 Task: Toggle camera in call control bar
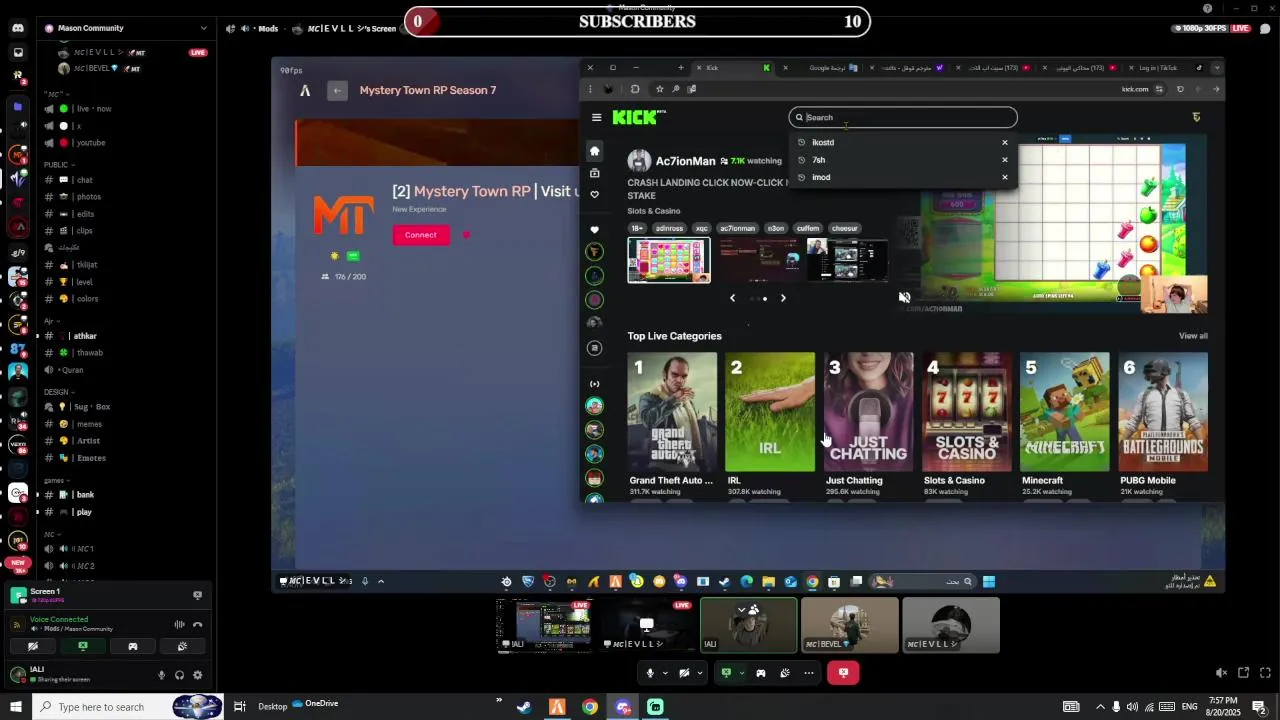click(x=685, y=673)
